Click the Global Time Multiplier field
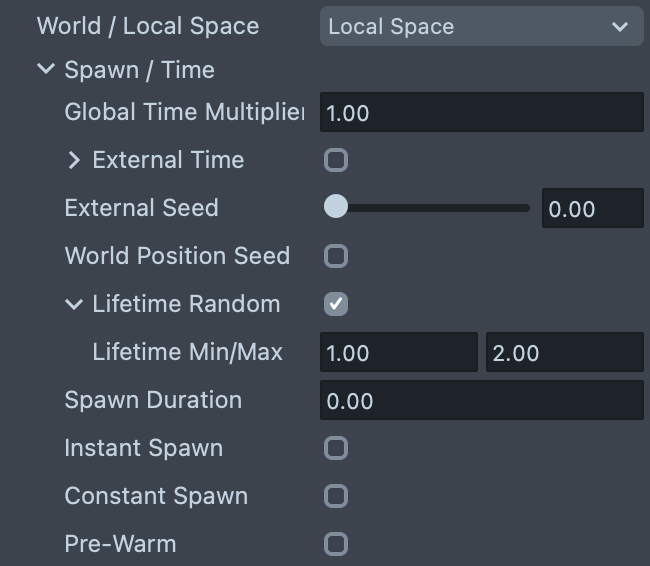The width and height of the screenshot is (650, 566). [481, 112]
